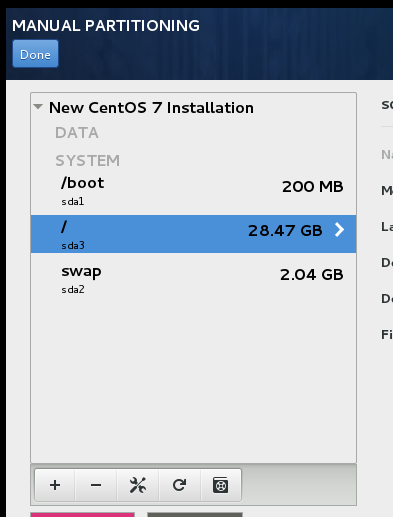Screen dimensions: 393x517
Task: Click the SYSTEM group heading
Action: [87, 161]
